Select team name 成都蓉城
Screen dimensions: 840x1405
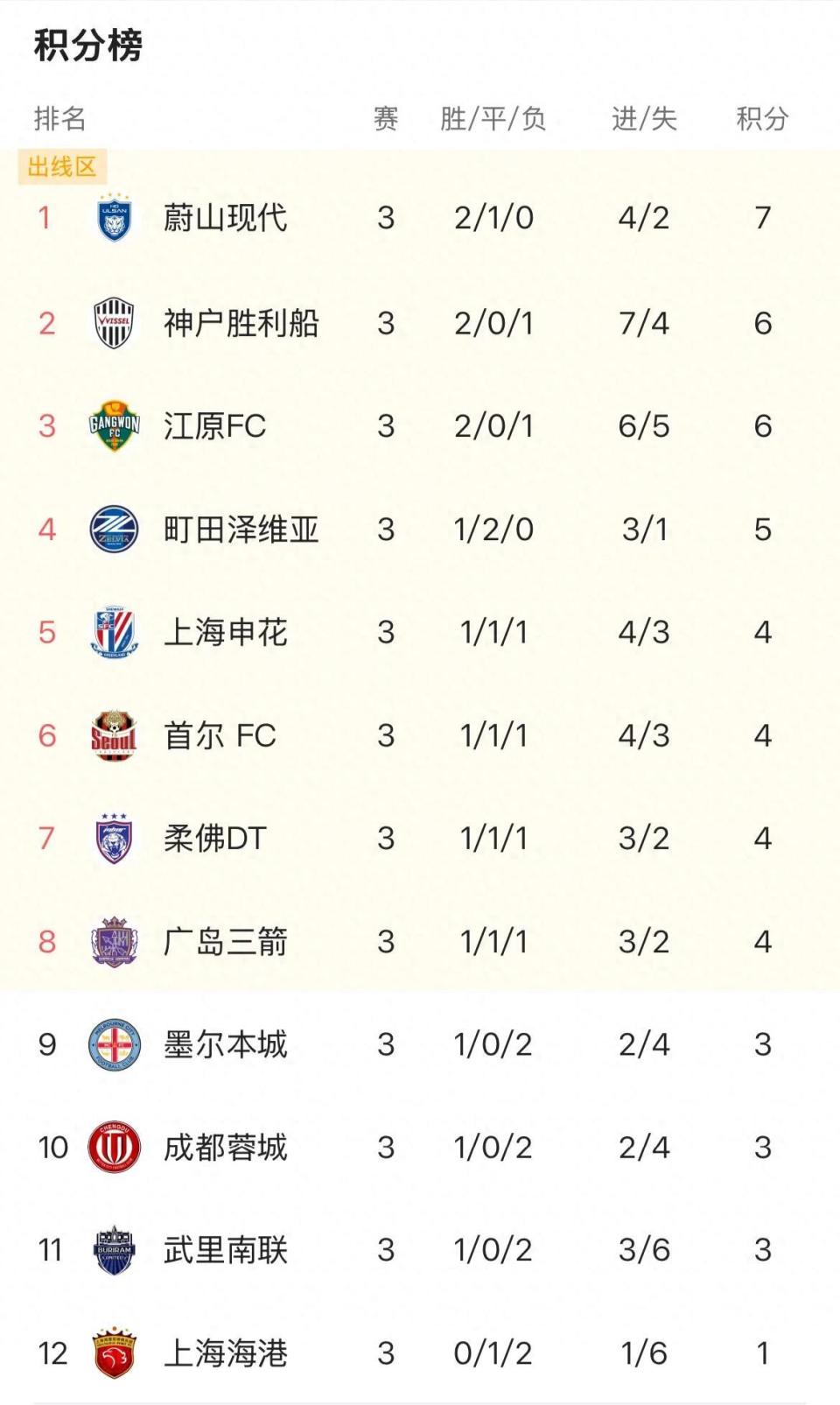click(225, 1148)
